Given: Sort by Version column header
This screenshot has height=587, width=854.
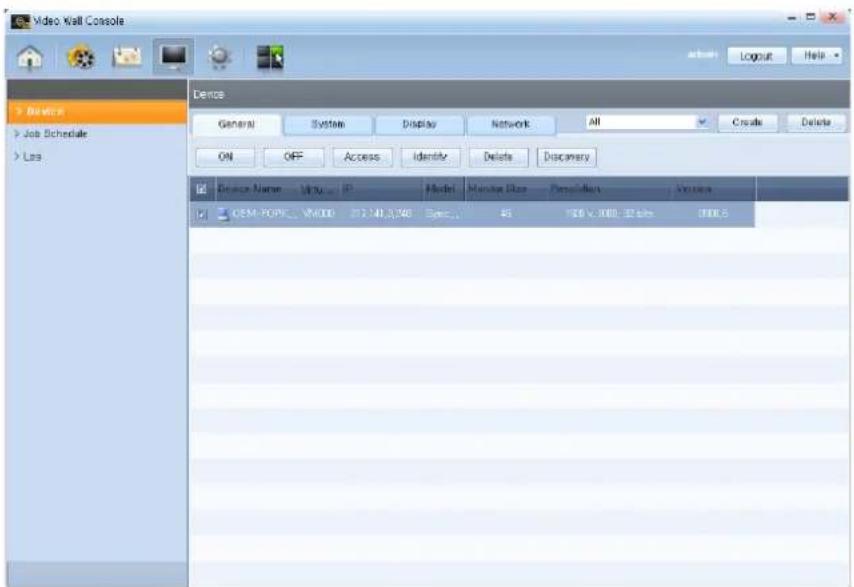Looking at the screenshot, I should (694, 189).
